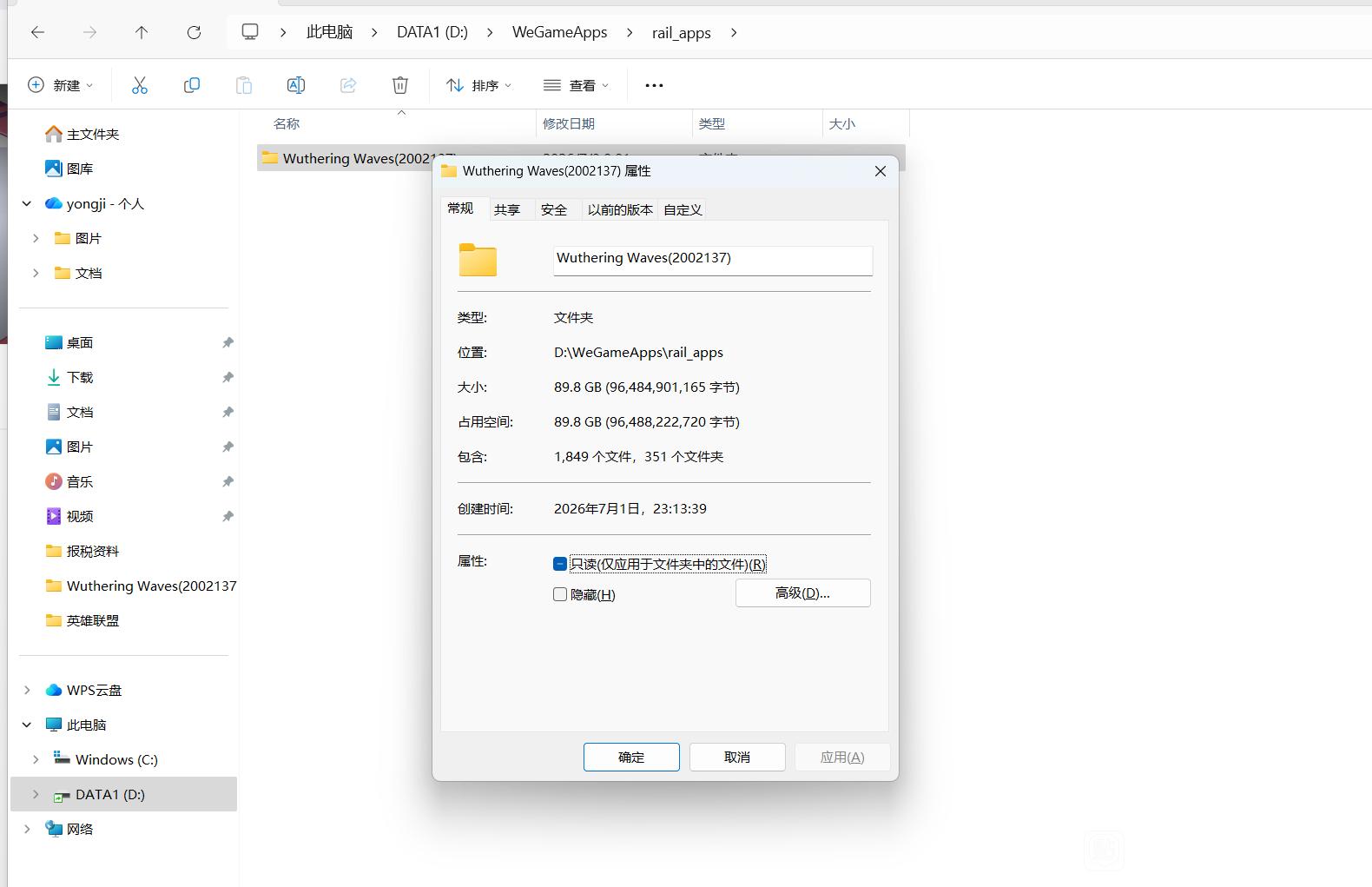Screen dimensions: 1372x887
Task: Collapse the yongji - 个人 OneDrive node
Action: click(x=27, y=203)
